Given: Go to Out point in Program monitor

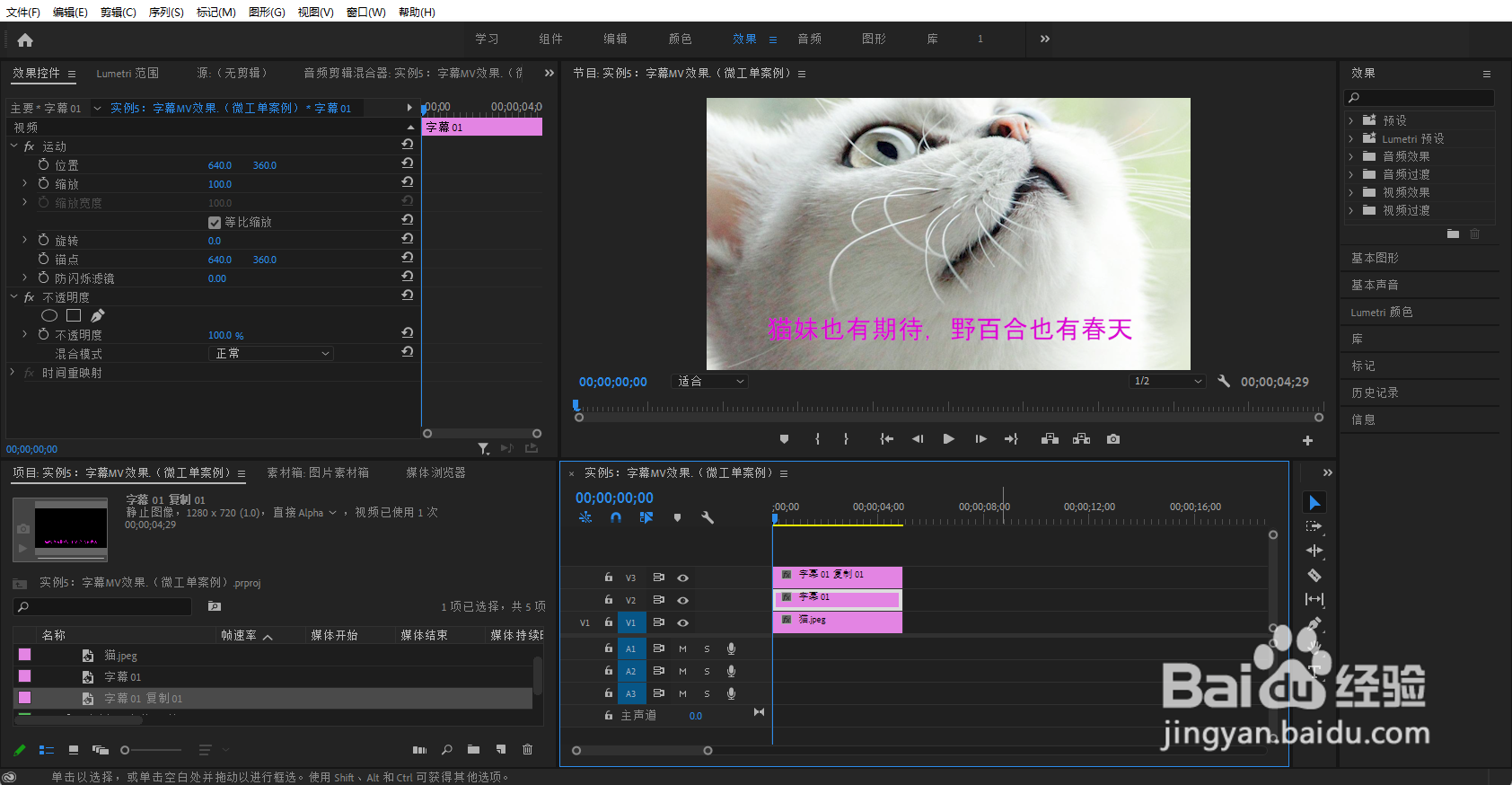Looking at the screenshot, I should click(x=1011, y=439).
